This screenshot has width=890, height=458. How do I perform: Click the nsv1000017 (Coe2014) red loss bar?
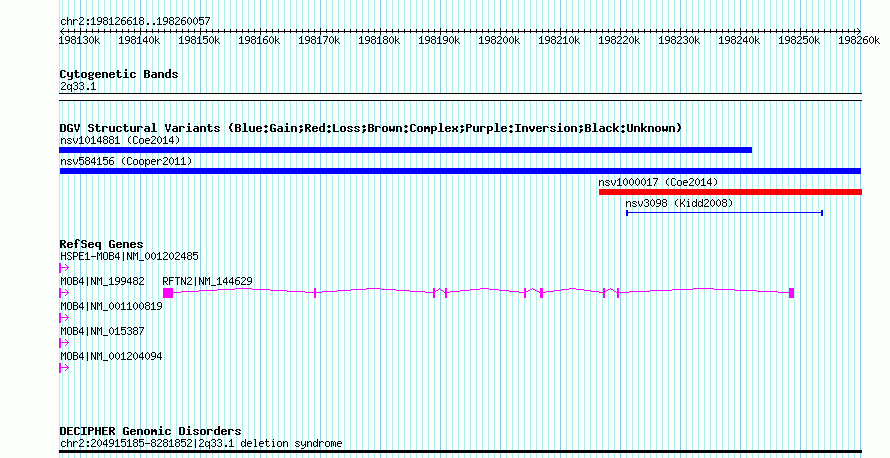click(730, 192)
